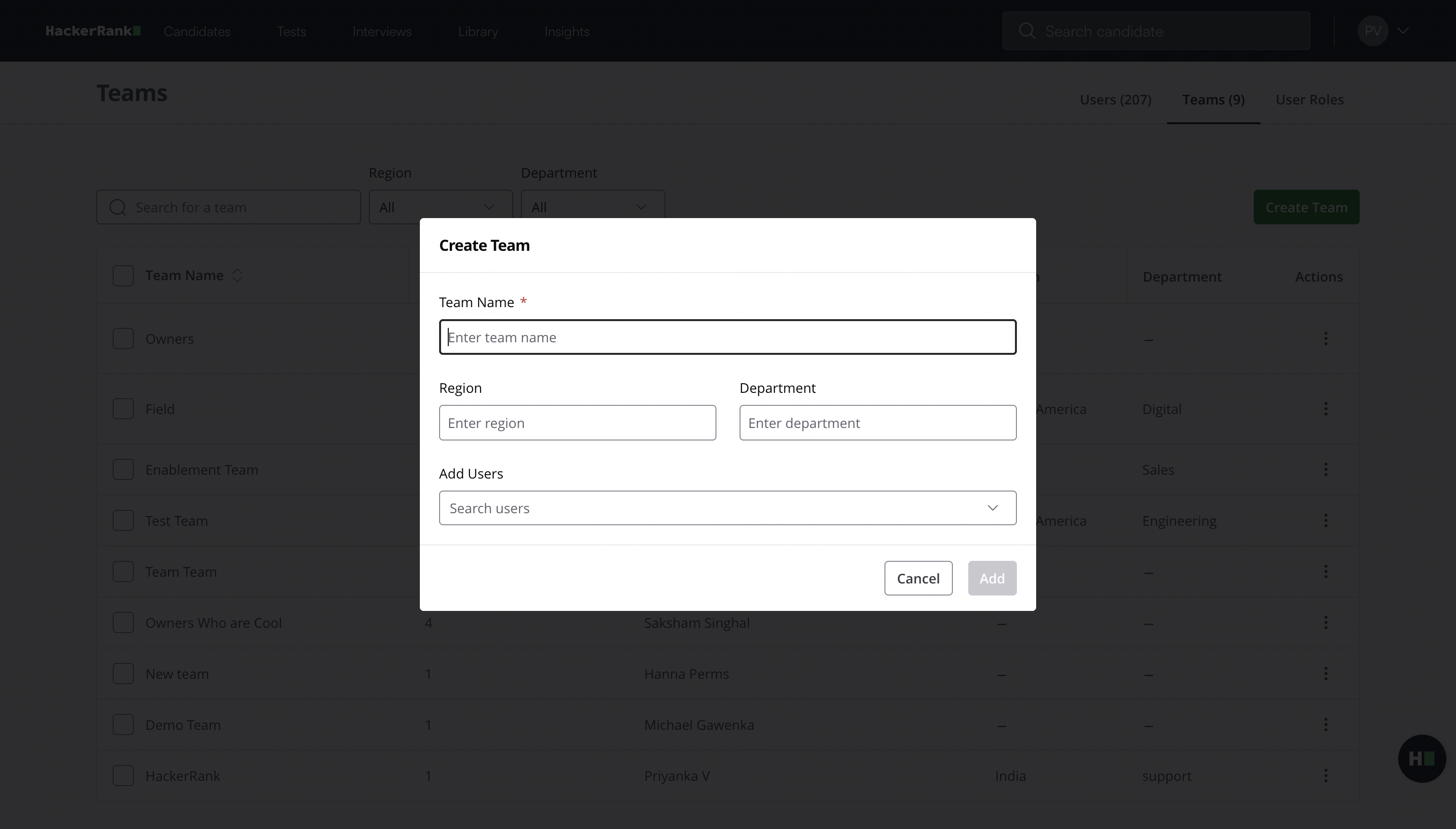Click the Cancel button
Viewport: 1456px width, 829px height.
point(918,579)
